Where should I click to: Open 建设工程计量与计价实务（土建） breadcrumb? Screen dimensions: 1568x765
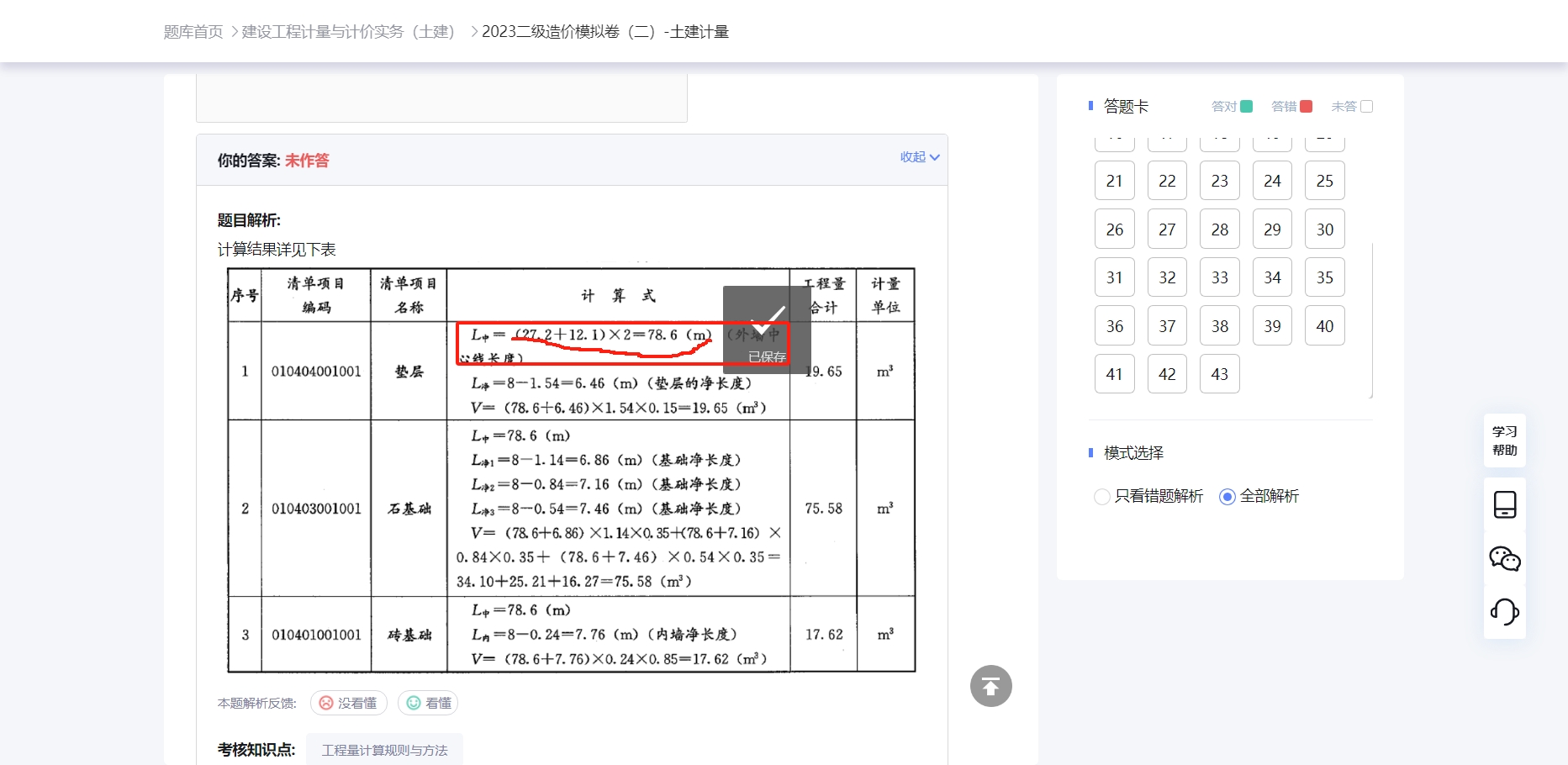348,32
